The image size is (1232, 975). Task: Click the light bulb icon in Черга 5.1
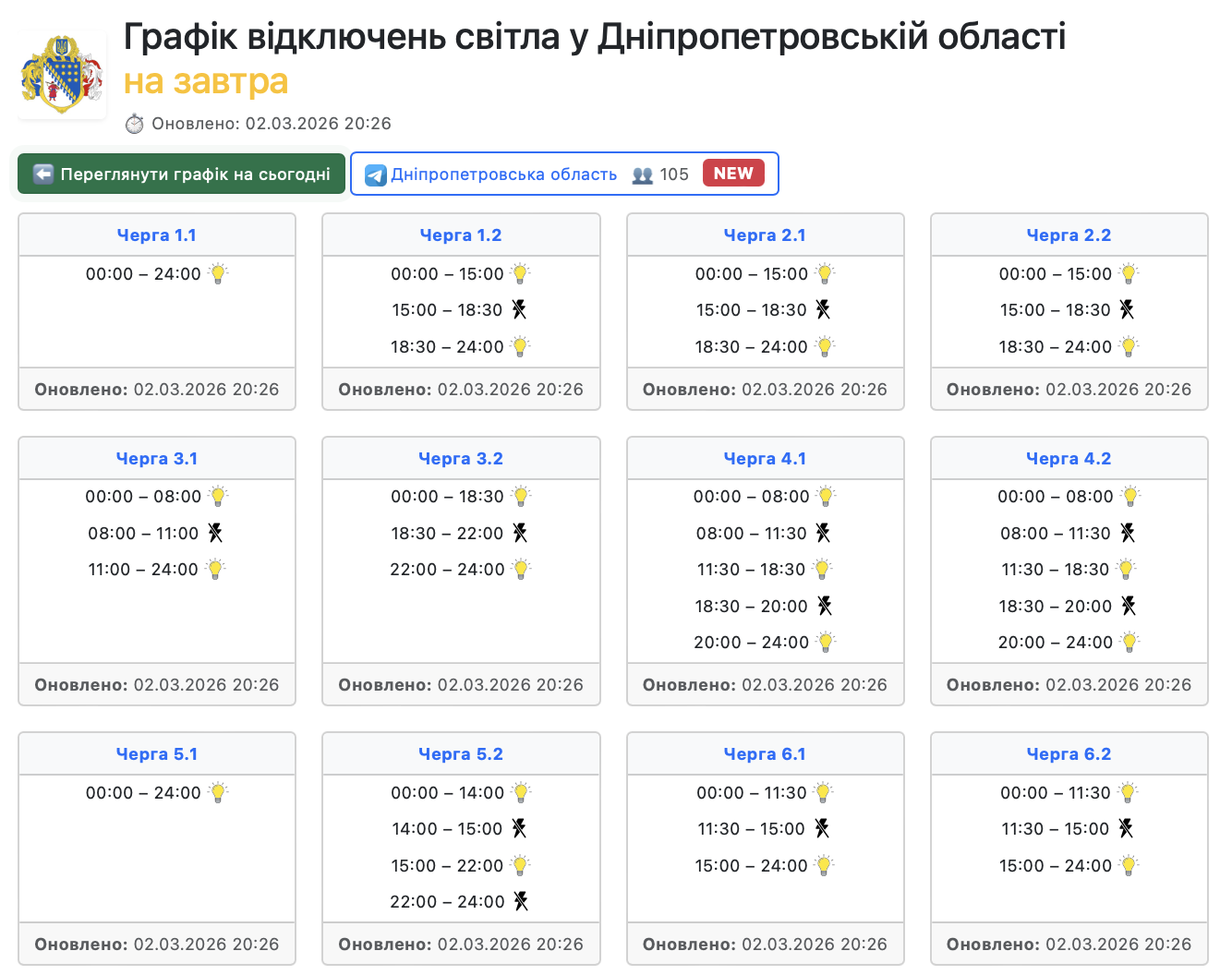[x=218, y=792]
